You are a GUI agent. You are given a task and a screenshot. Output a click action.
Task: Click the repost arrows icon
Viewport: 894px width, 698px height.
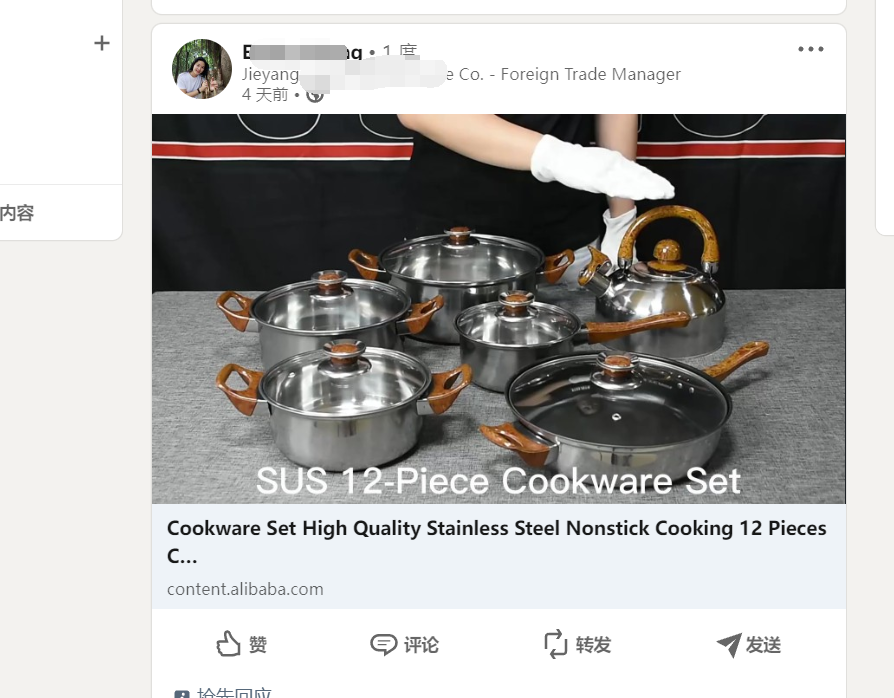coord(555,644)
